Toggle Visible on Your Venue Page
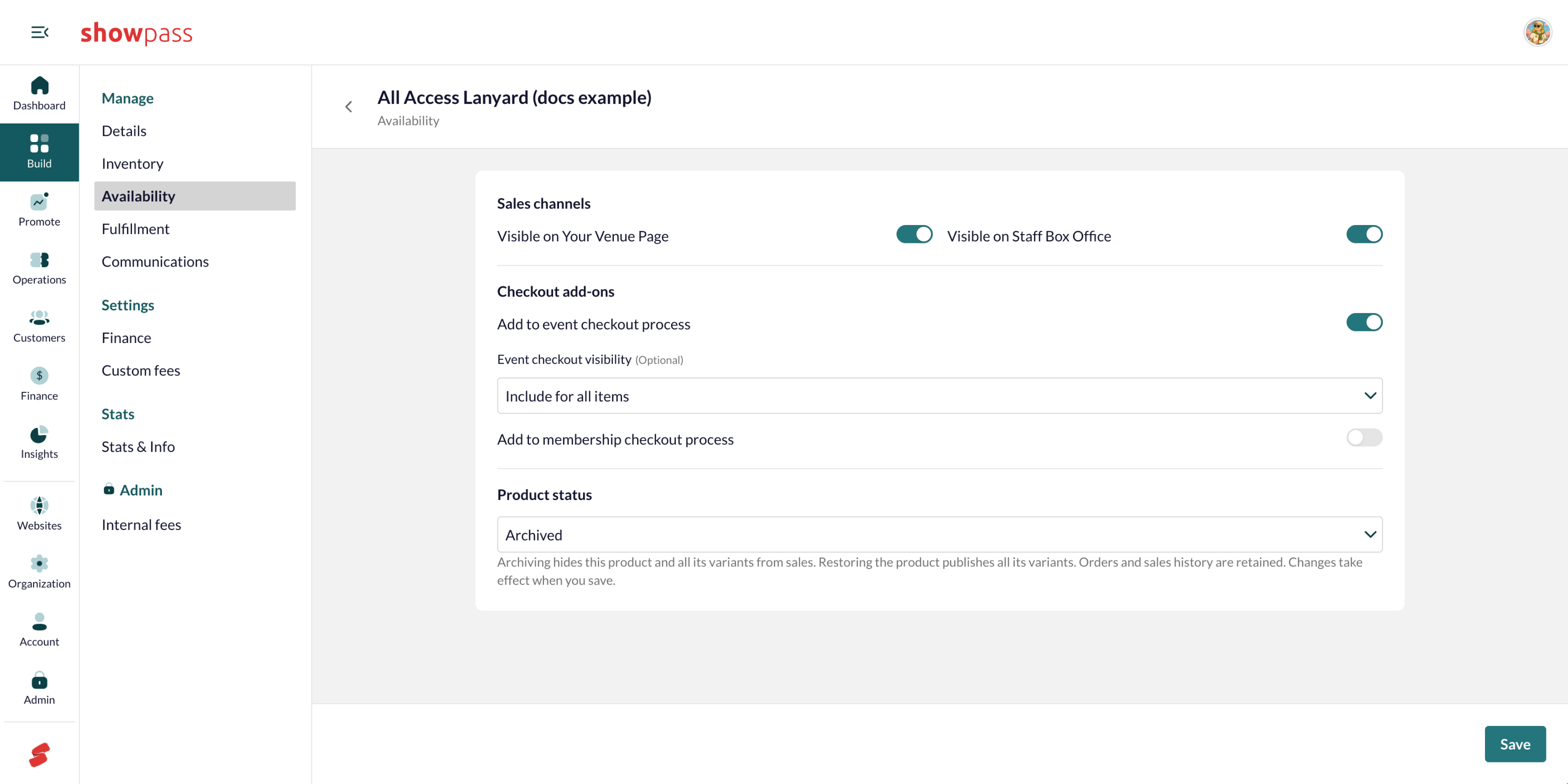This screenshot has width=1568, height=784. [x=914, y=234]
